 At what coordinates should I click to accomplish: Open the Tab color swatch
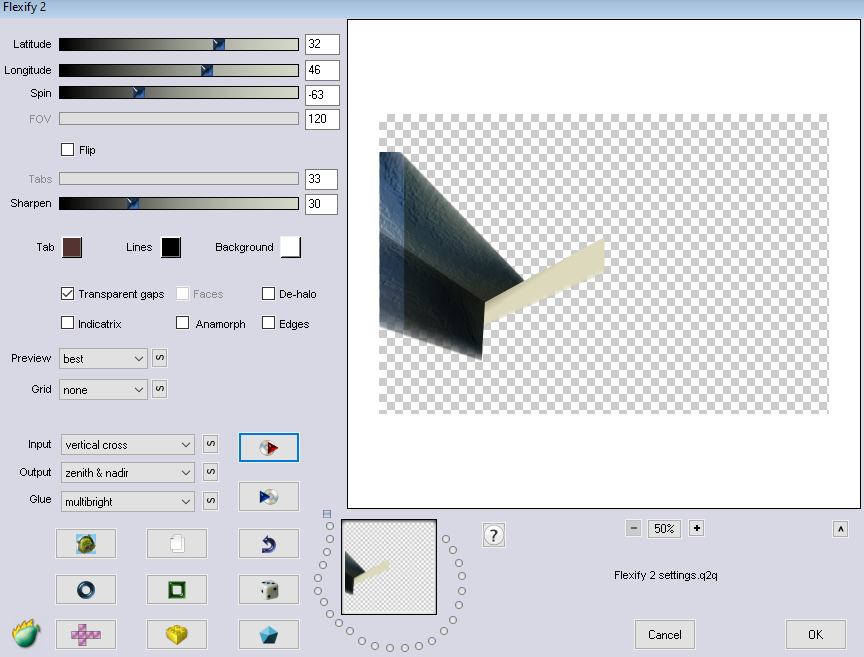(x=71, y=248)
